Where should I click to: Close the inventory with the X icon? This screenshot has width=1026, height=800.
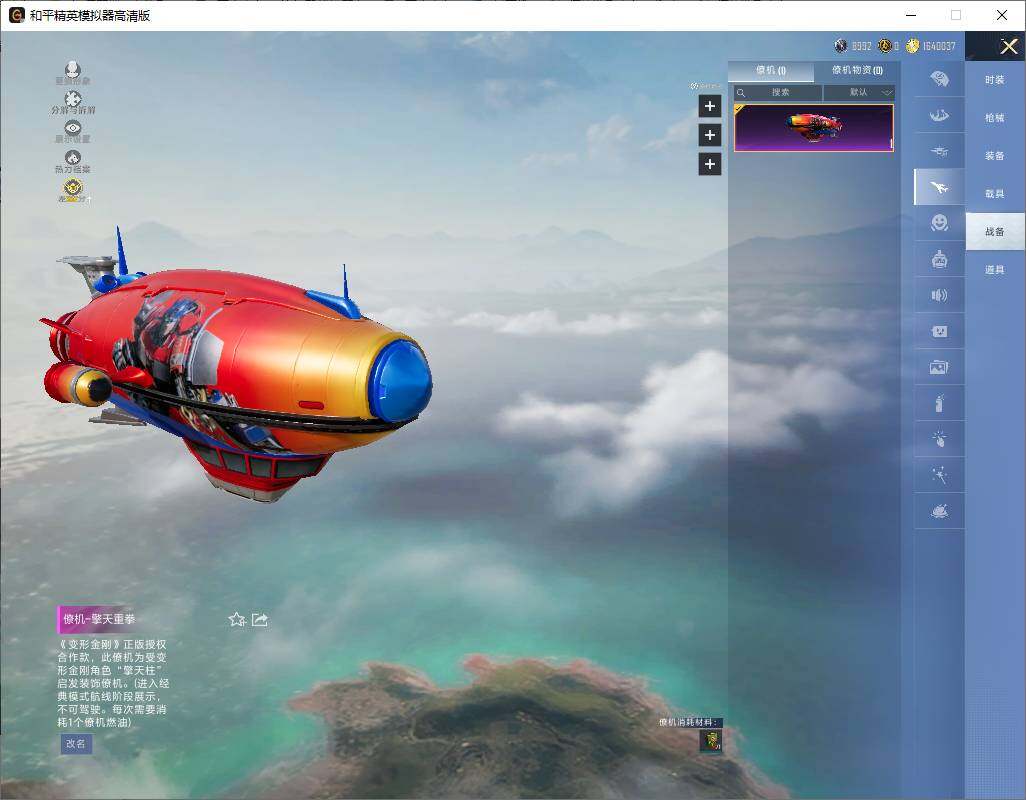point(1008,46)
